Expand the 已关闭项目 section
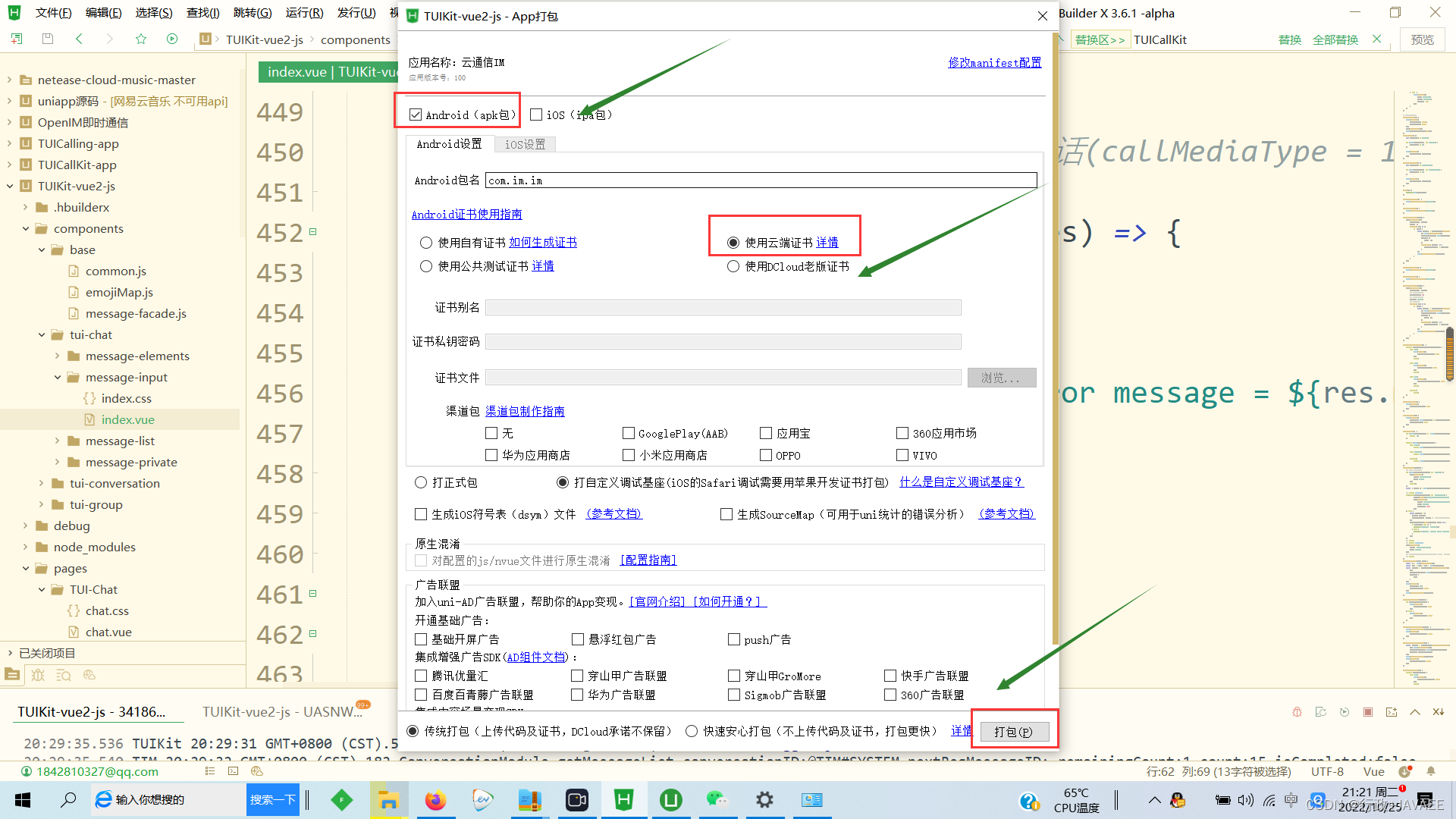Viewport: 1456px width, 819px height. 10,653
